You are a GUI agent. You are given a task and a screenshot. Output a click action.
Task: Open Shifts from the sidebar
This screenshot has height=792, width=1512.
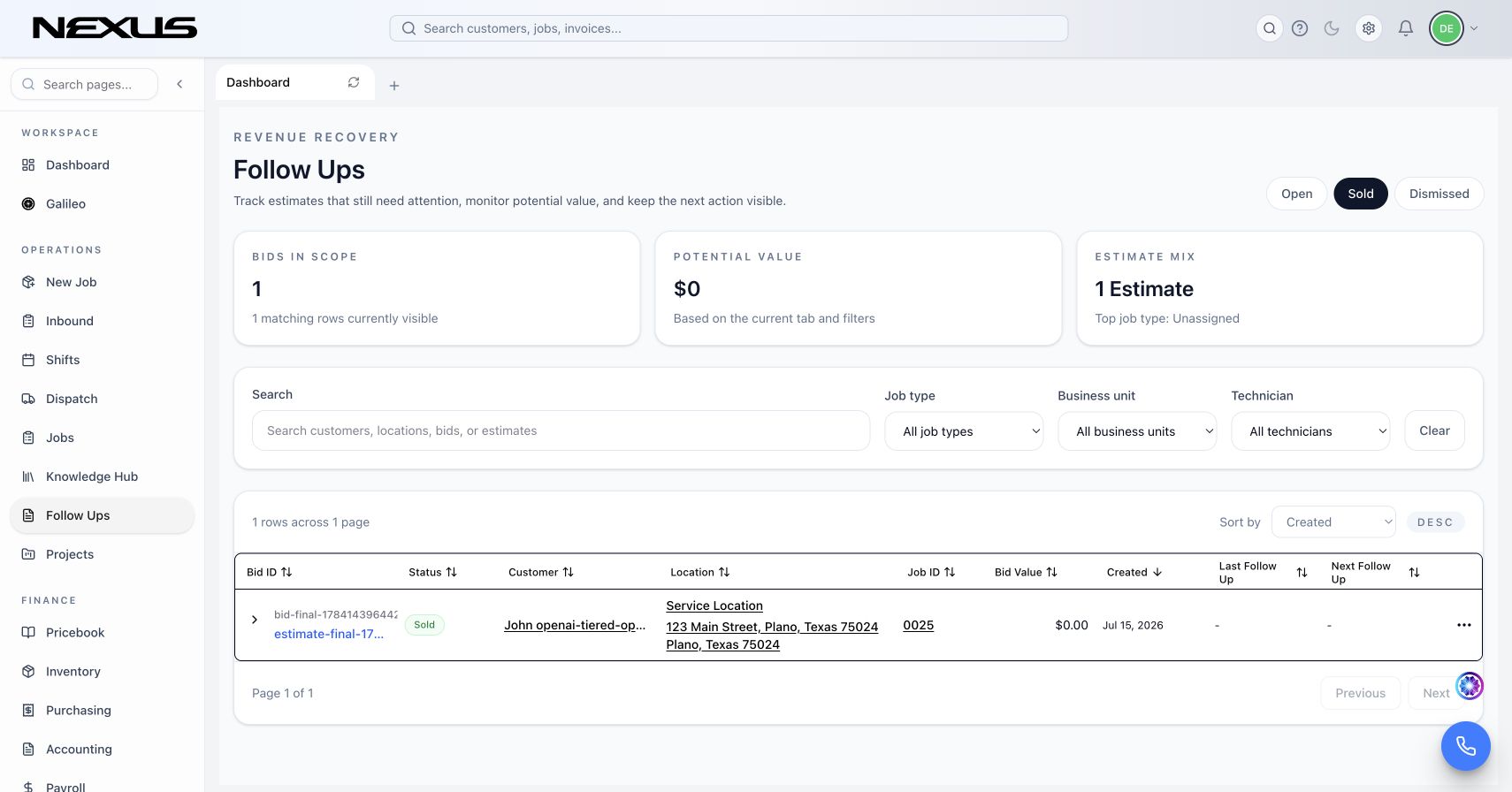click(x=102, y=360)
